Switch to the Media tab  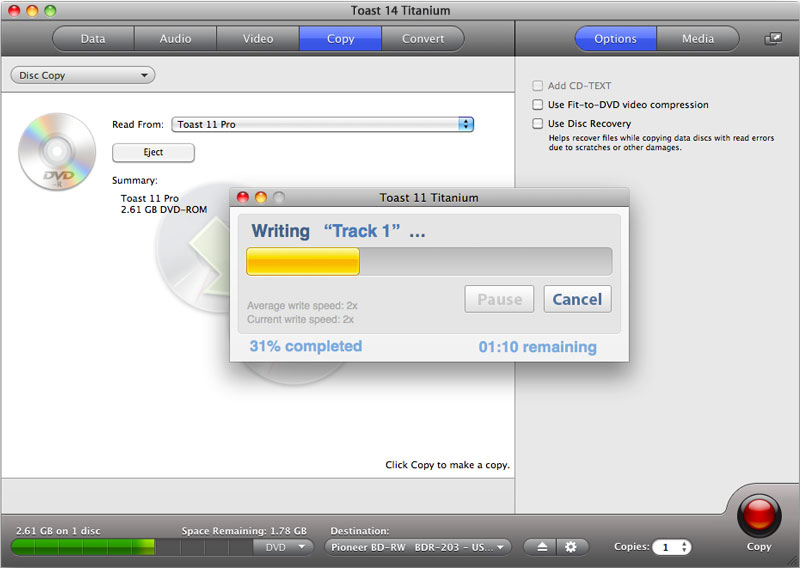pyautogui.click(x=698, y=39)
